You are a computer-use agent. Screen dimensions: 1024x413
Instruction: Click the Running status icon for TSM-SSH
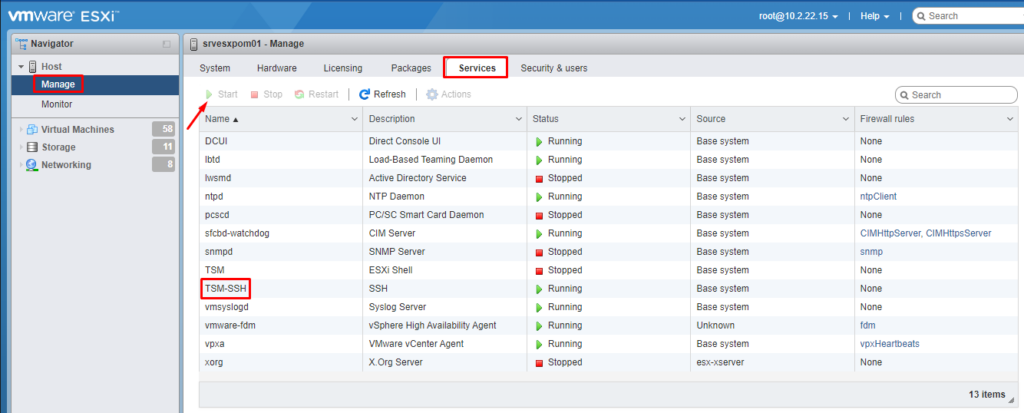(539, 288)
